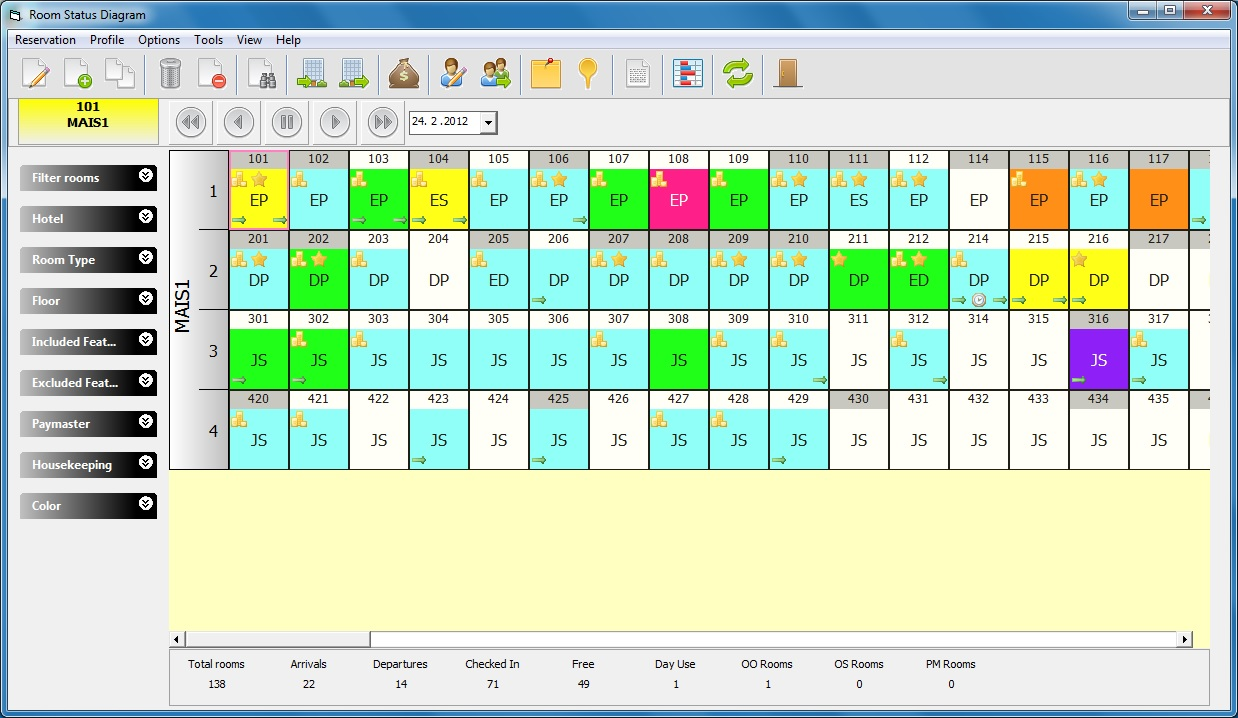Click the floor 3 row header
1238x718 pixels.
(x=213, y=350)
